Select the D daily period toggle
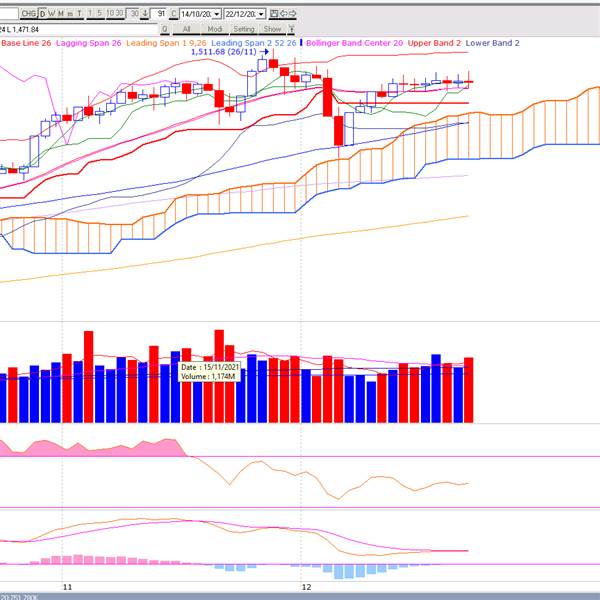This screenshot has height=600, width=600. tap(42, 14)
